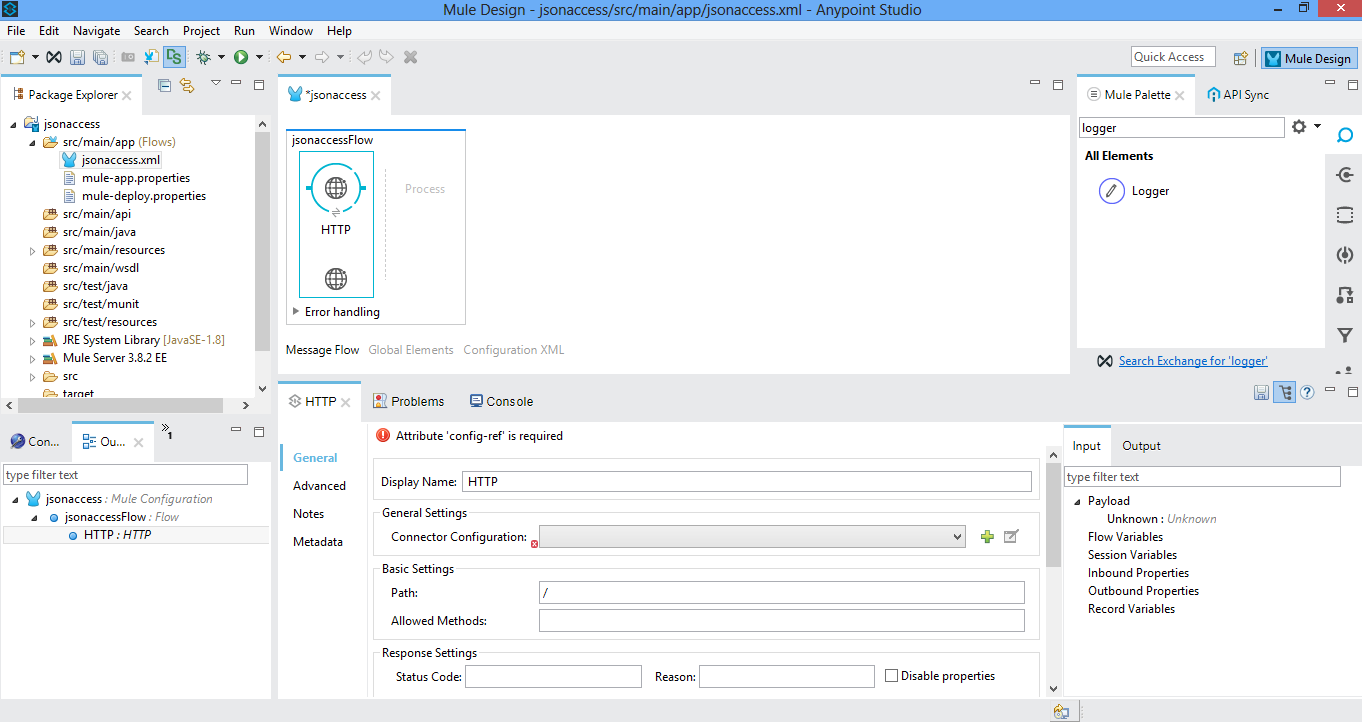Collapse the jsonaccess project node
This screenshot has width=1362, height=722.
[13, 124]
